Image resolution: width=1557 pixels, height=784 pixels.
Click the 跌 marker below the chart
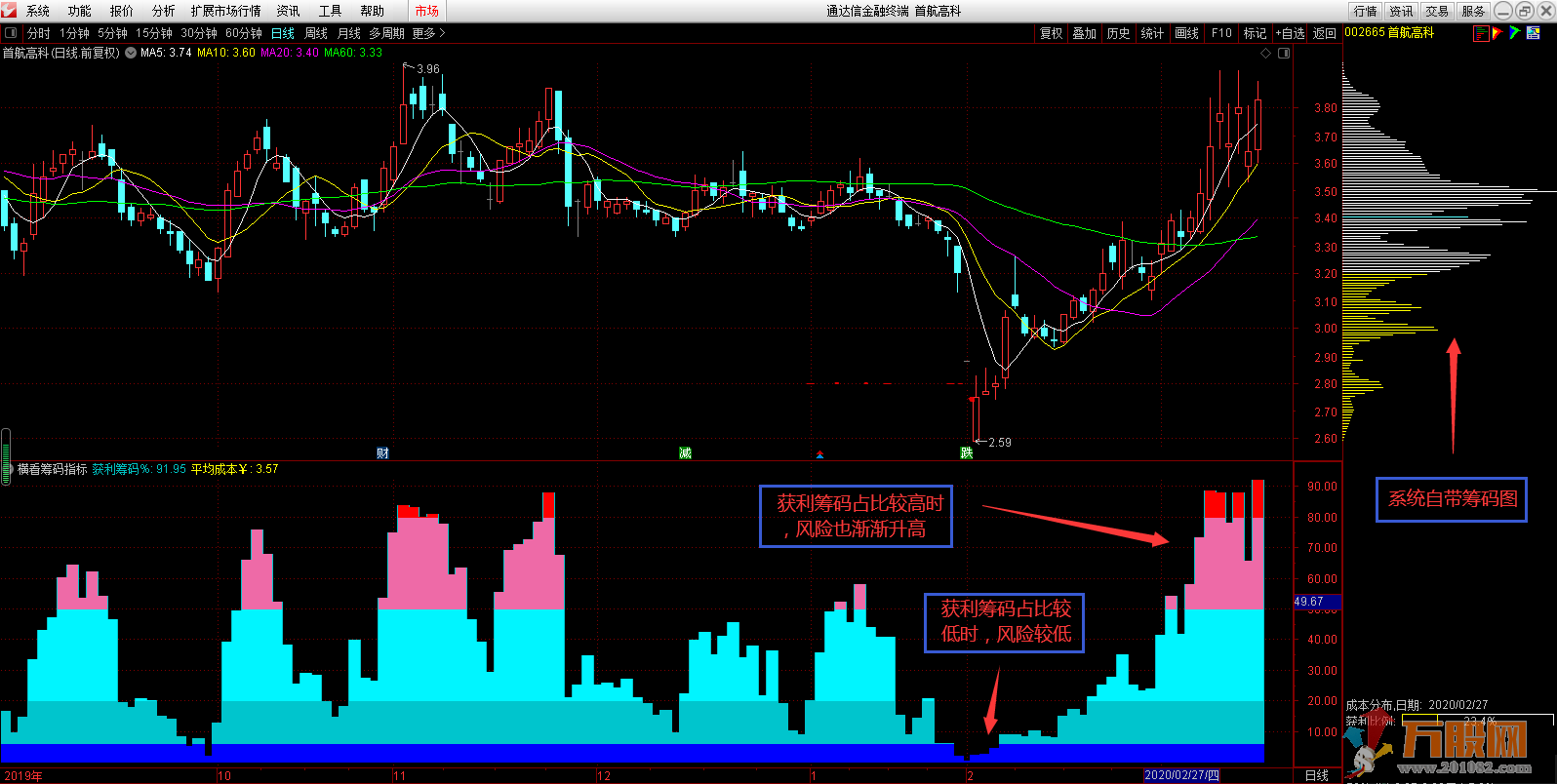pos(966,452)
